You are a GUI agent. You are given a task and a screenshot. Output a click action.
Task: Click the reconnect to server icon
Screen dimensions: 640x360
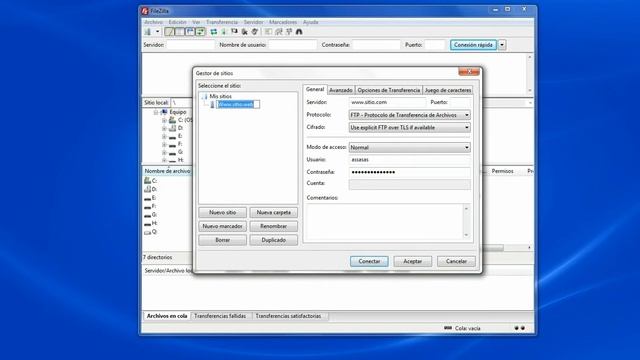tap(255, 32)
